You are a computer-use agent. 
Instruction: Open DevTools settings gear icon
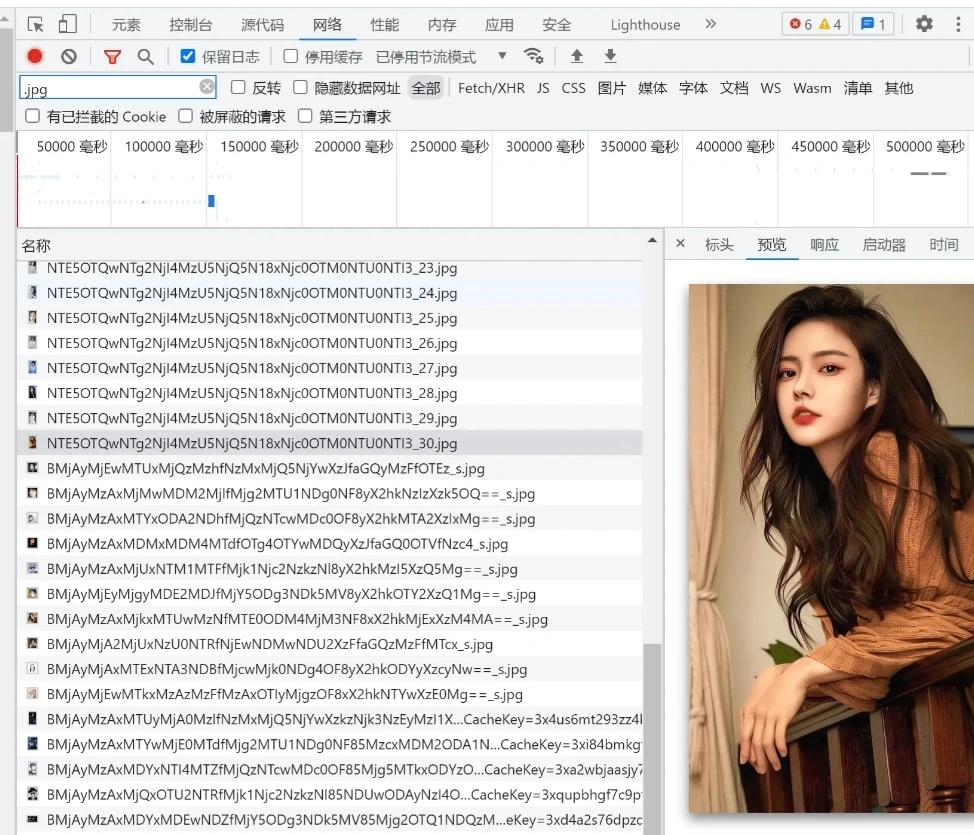[x=924, y=24]
